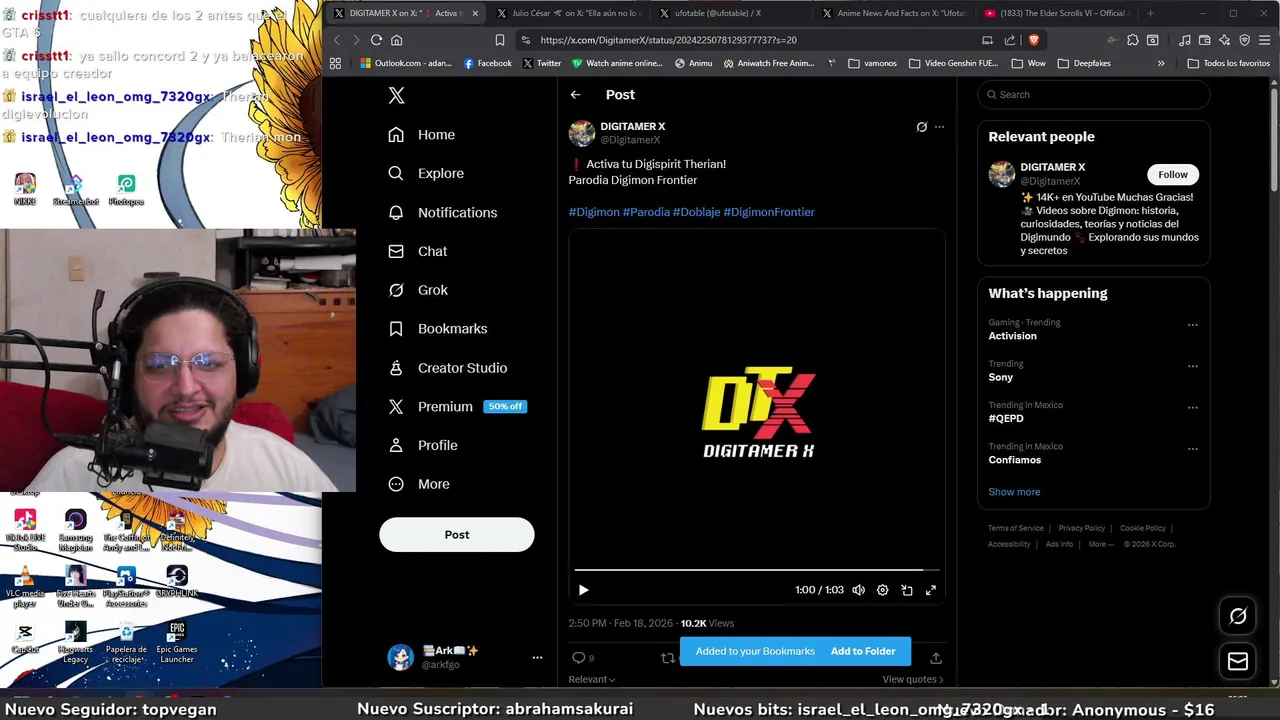Open the #DigimonFrontier hashtag
Screen dimensions: 1280x720
click(x=769, y=212)
